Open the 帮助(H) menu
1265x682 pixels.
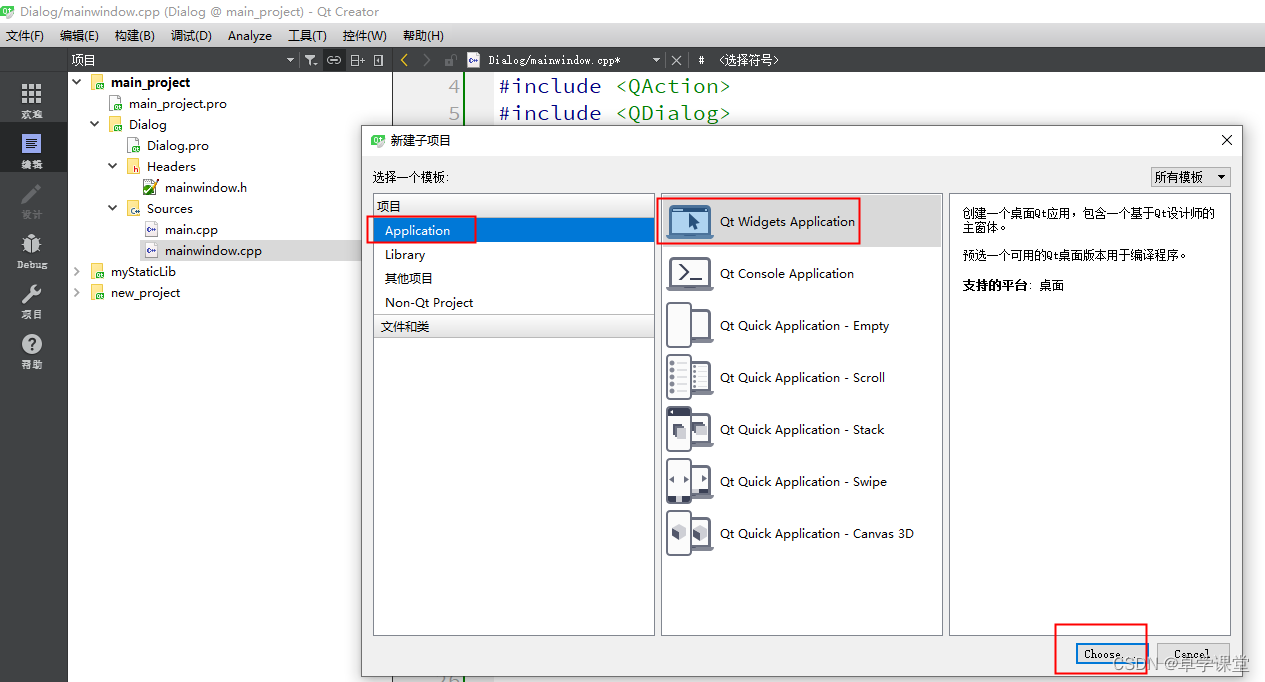(423, 35)
